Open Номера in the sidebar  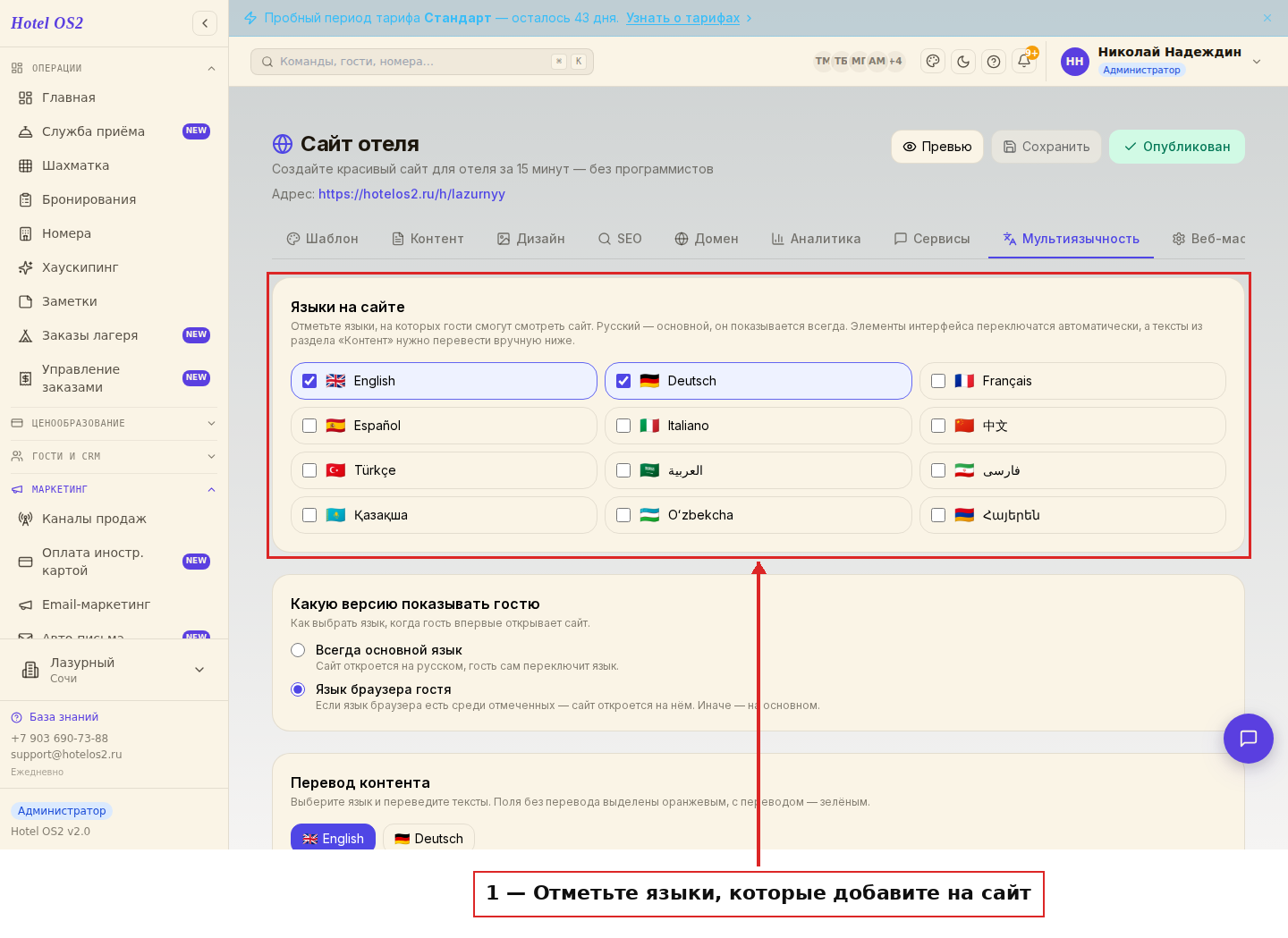coord(114,233)
